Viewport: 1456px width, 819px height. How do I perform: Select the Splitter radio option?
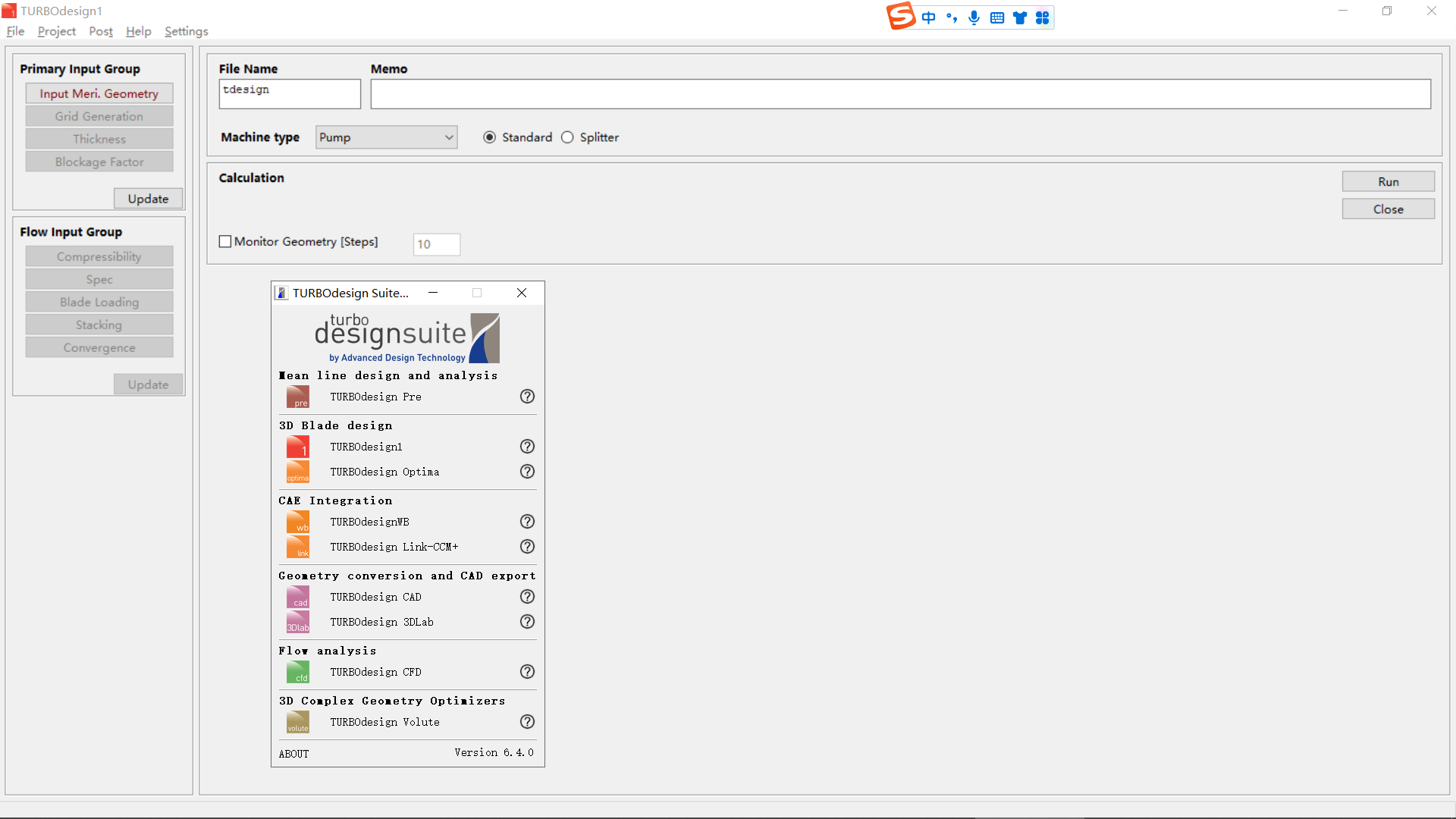click(567, 137)
